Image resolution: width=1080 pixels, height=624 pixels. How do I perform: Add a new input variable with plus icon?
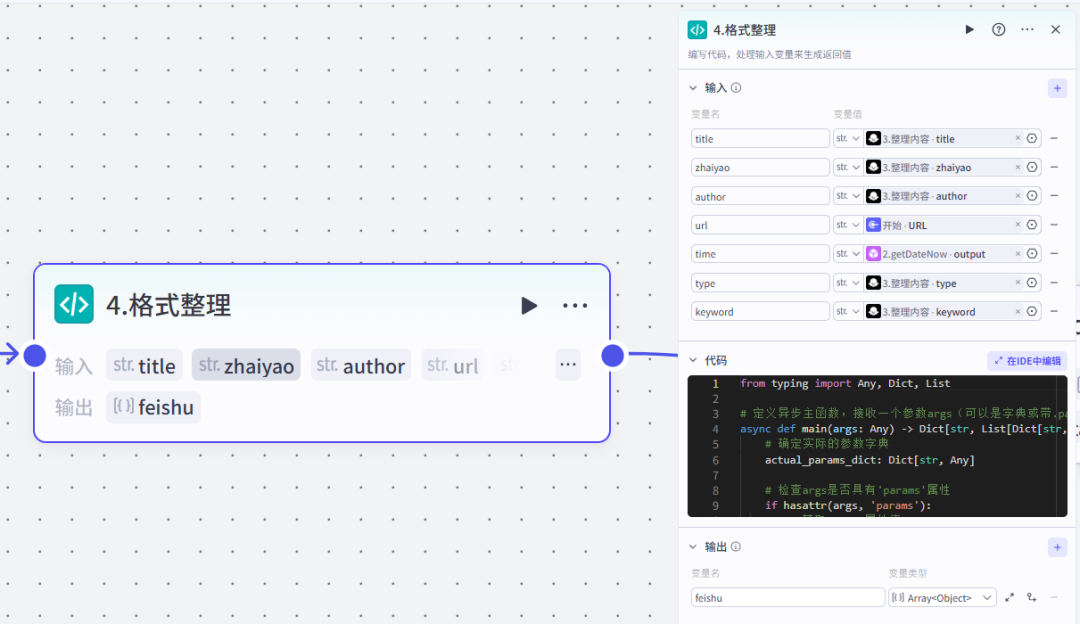[1057, 88]
